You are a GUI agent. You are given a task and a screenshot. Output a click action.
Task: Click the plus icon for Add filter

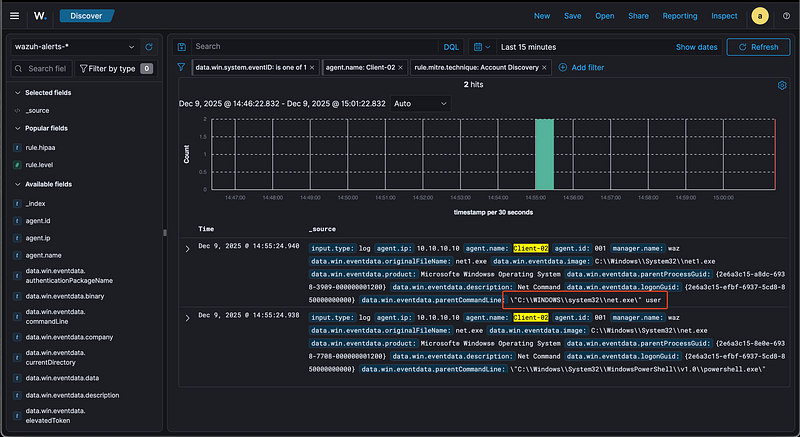[563, 67]
